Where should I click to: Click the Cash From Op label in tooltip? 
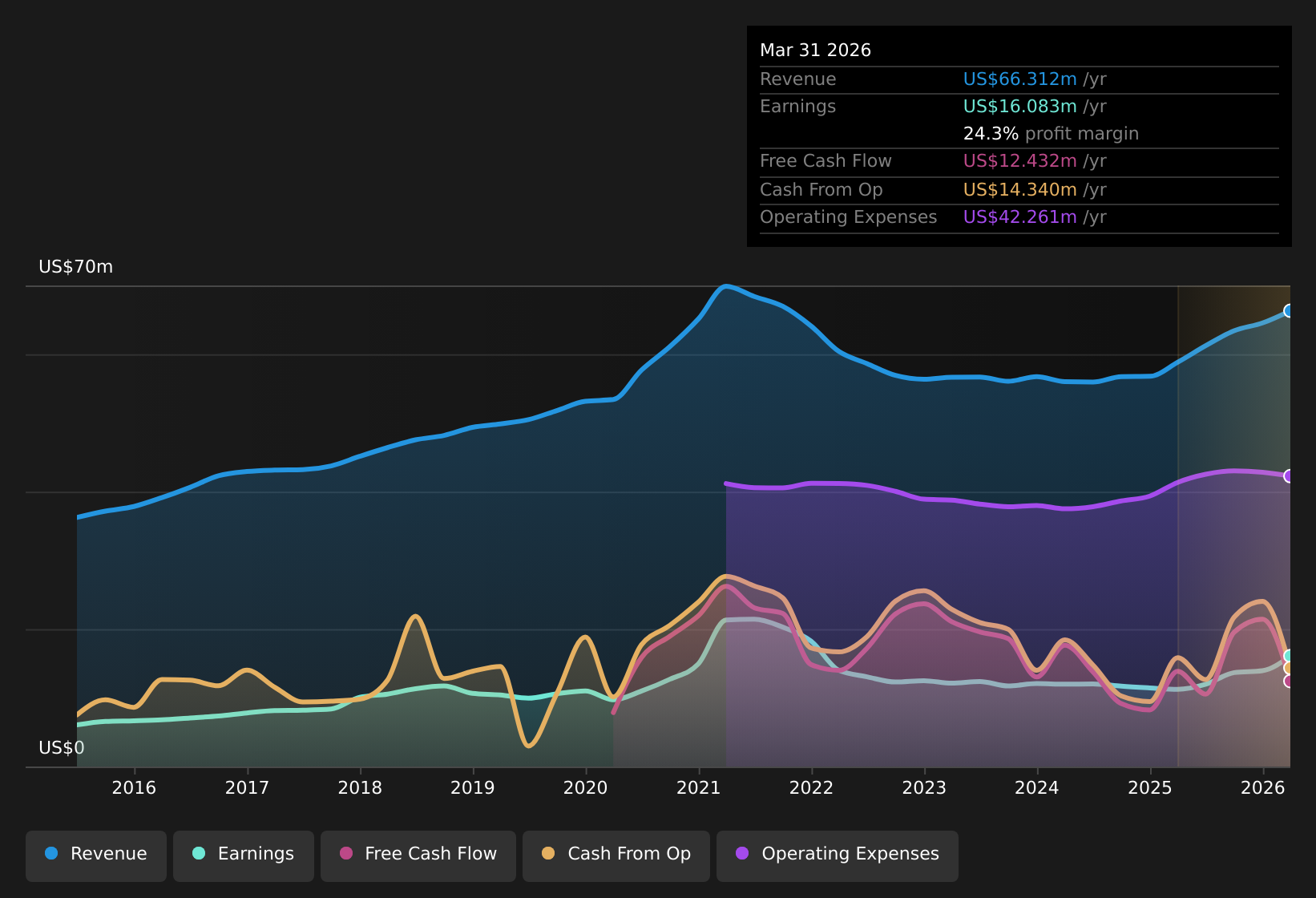click(821, 190)
